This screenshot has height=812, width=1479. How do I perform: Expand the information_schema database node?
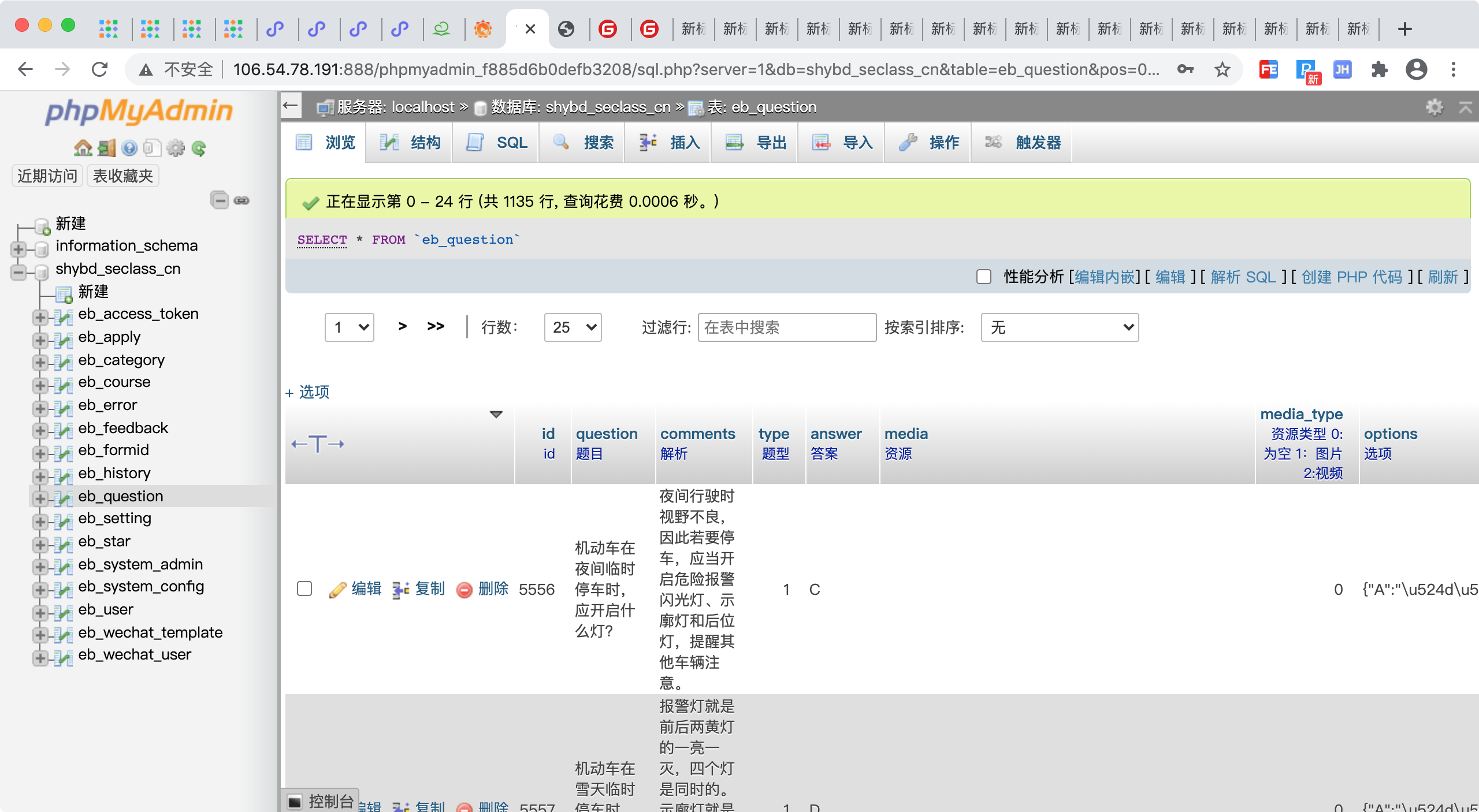click(18, 249)
